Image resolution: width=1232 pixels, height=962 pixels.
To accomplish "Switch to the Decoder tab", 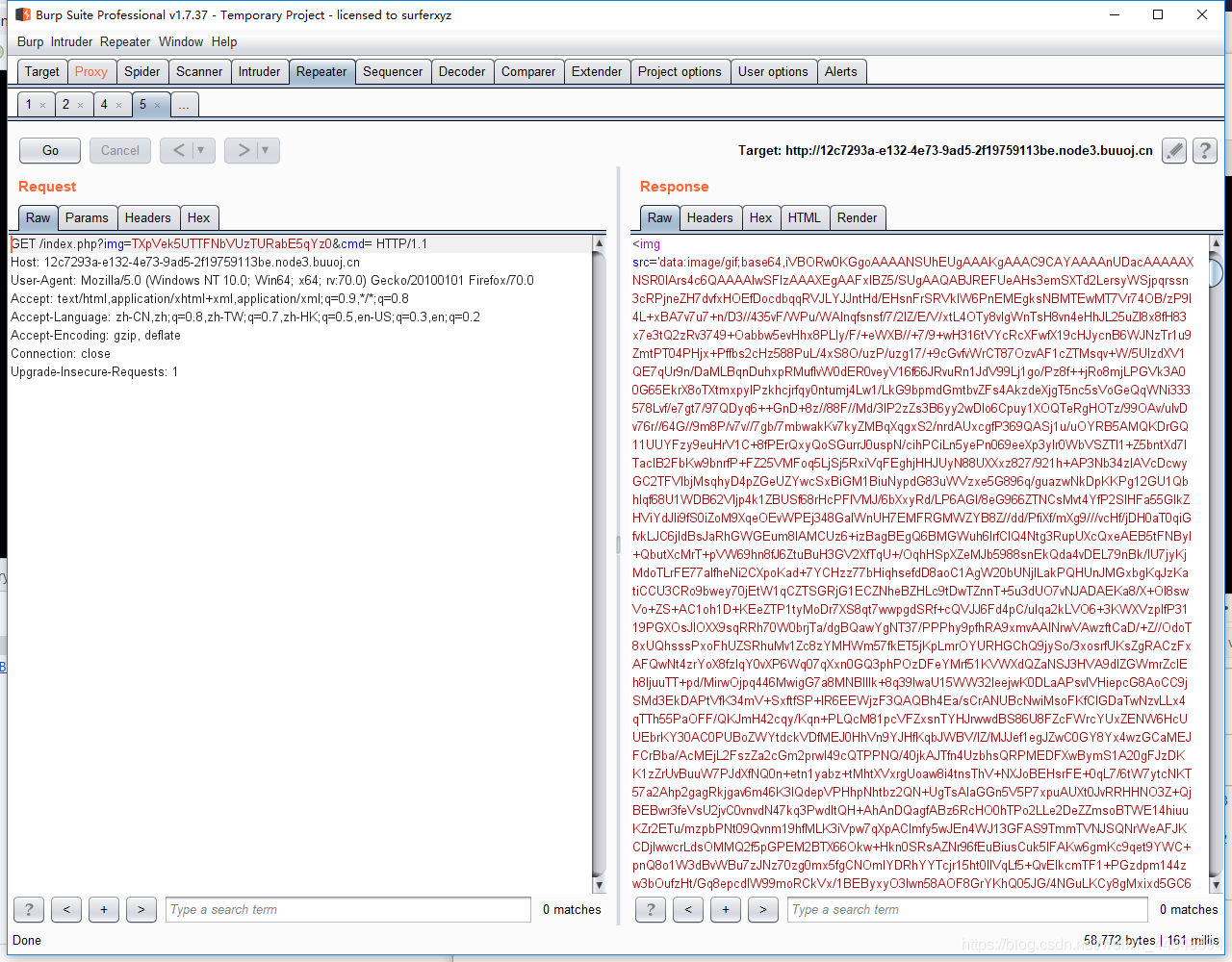I will coord(462,71).
